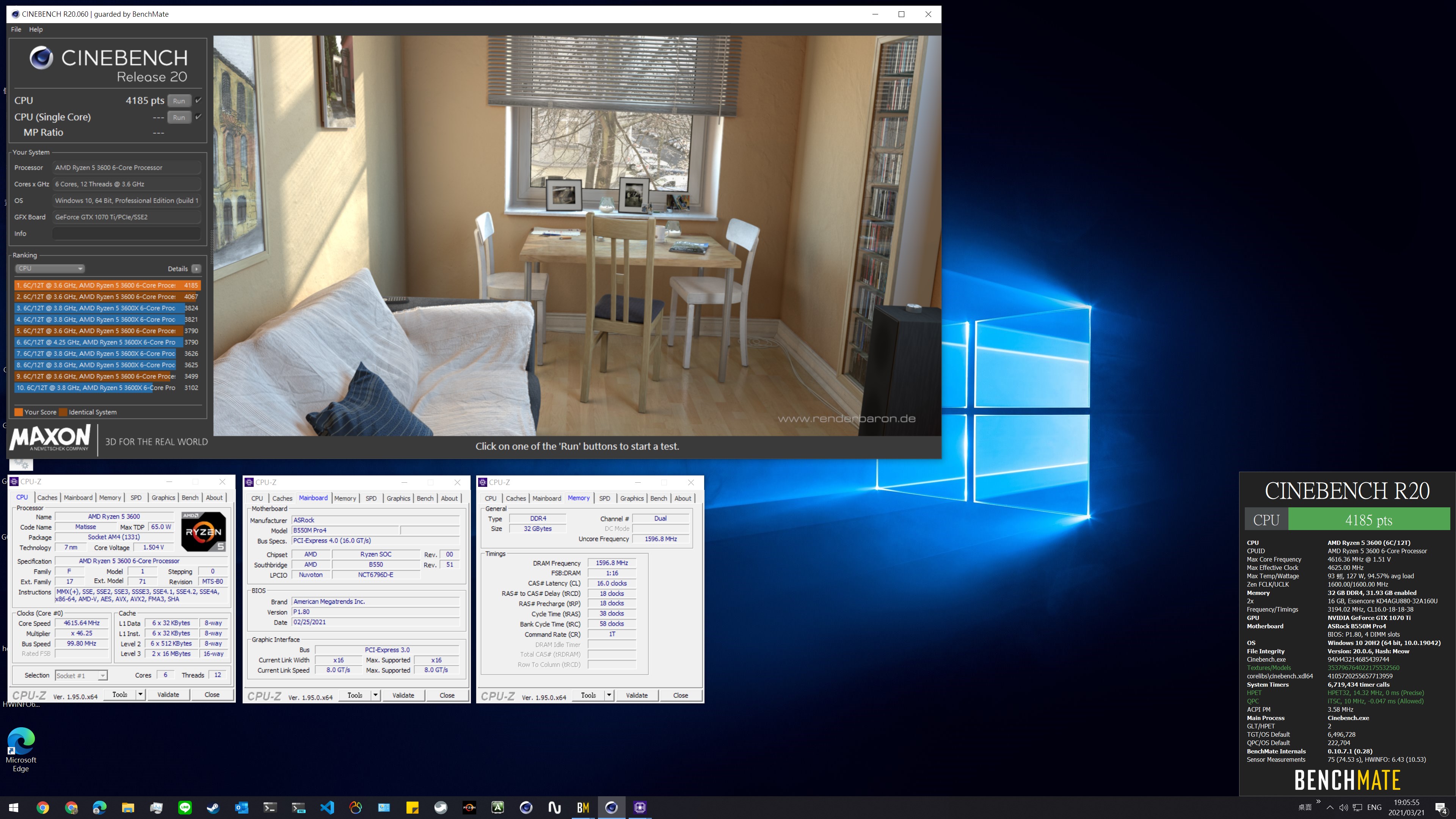The image size is (1456, 819).
Task: Toggle the CPU test checkmark in Cinebench
Action: 198,100
